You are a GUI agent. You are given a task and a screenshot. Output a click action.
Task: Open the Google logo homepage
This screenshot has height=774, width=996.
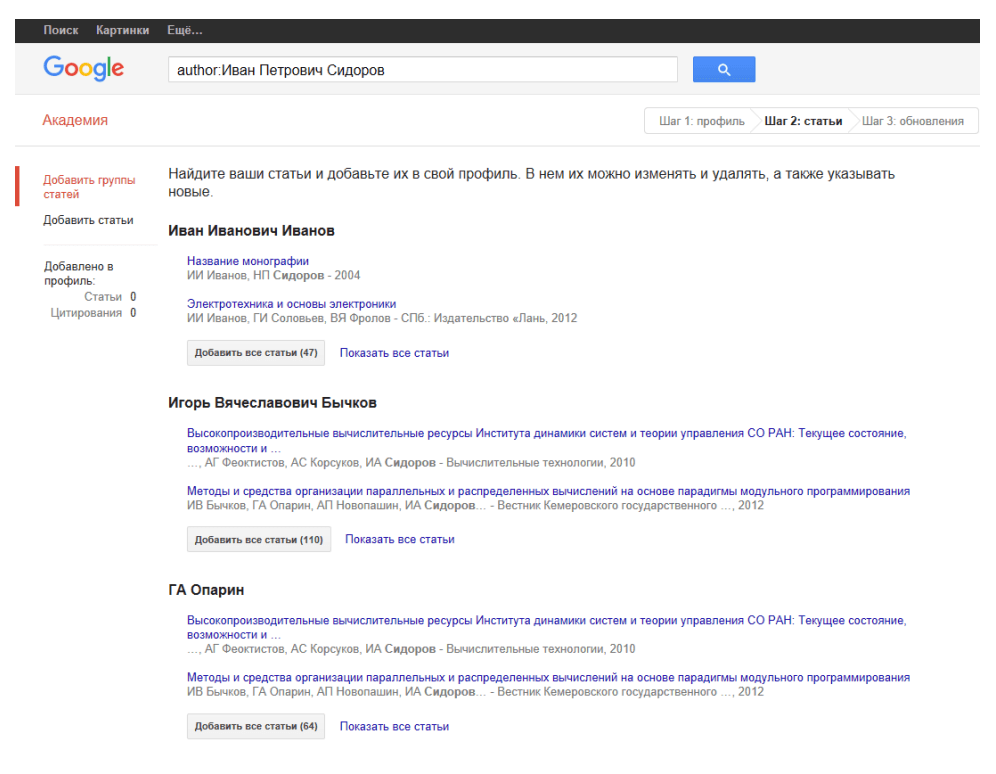coord(83,68)
